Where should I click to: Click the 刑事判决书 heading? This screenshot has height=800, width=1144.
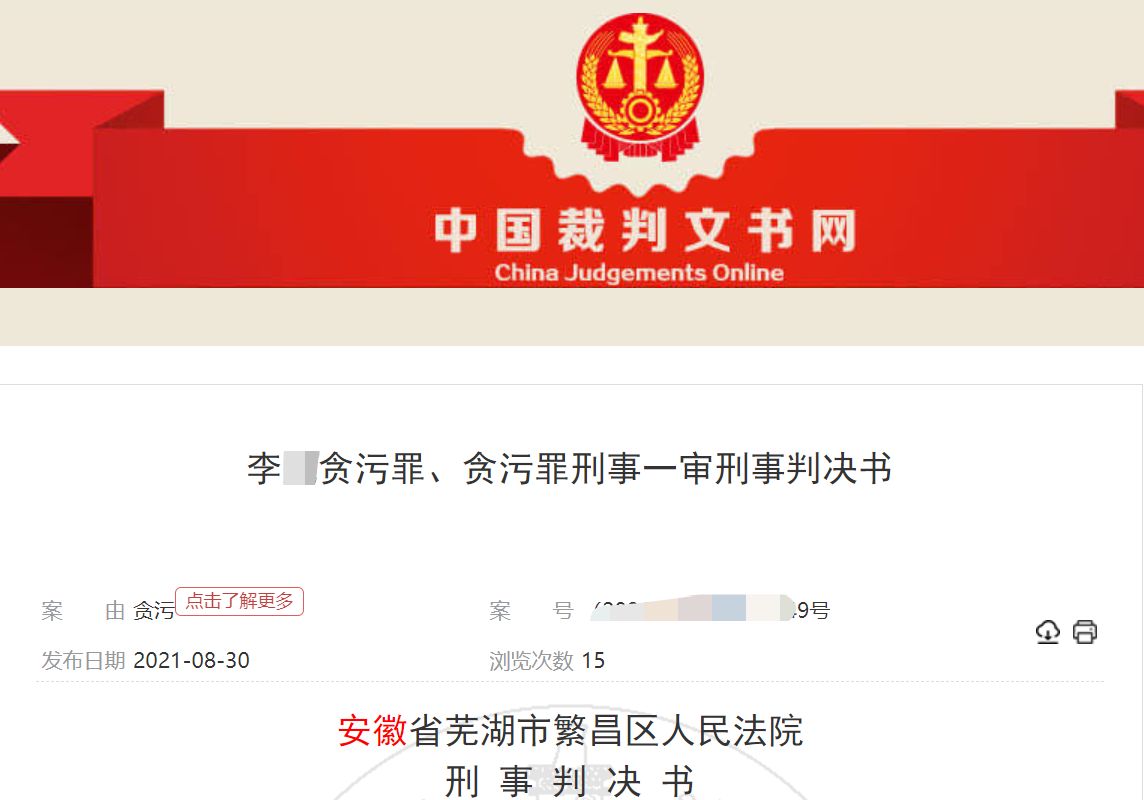pos(570,782)
